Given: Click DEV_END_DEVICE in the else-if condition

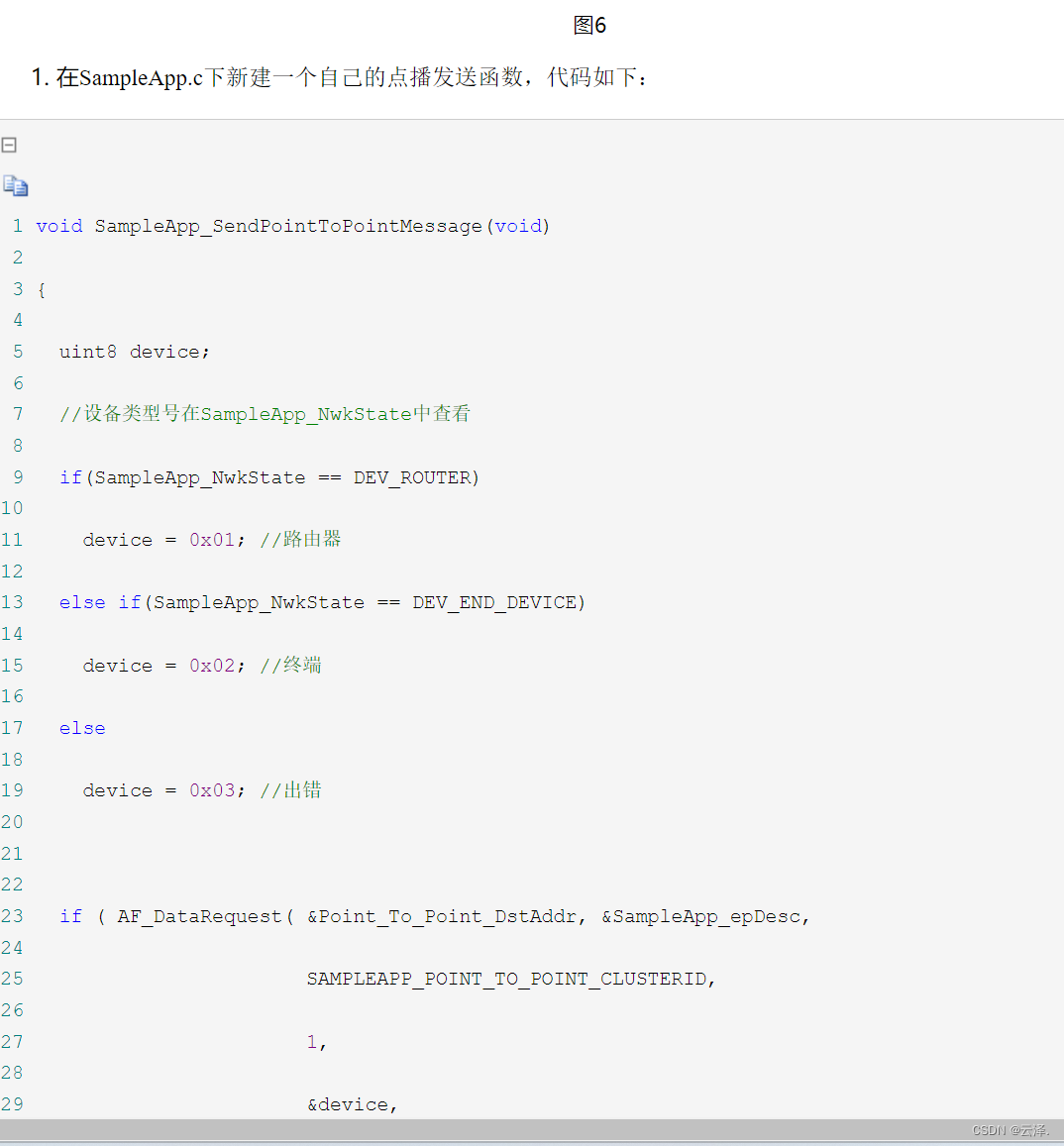Looking at the screenshot, I should [494, 603].
